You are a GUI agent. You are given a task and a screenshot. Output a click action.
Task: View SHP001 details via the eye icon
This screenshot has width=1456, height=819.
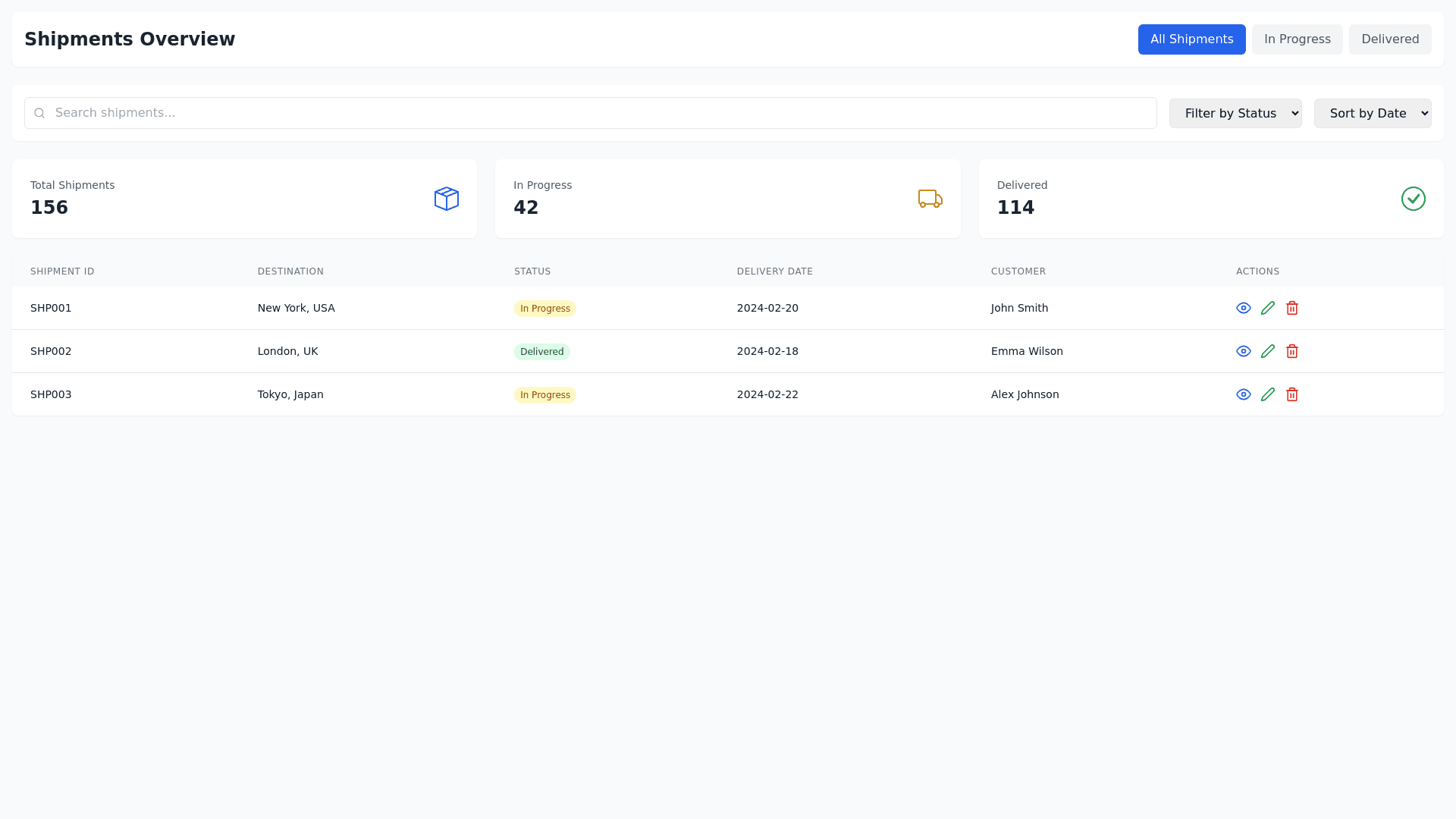1244,308
